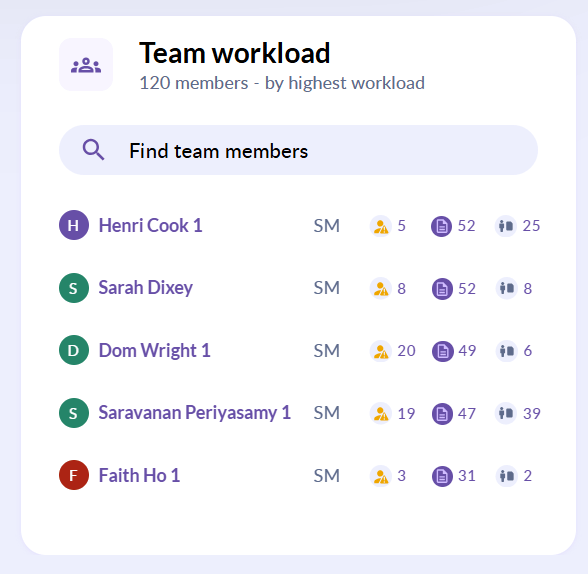The width and height of the screenshot is (588, 574).
Task: Click Sarah Dixey's people icon showing 8
Action: tap(507, 288)
